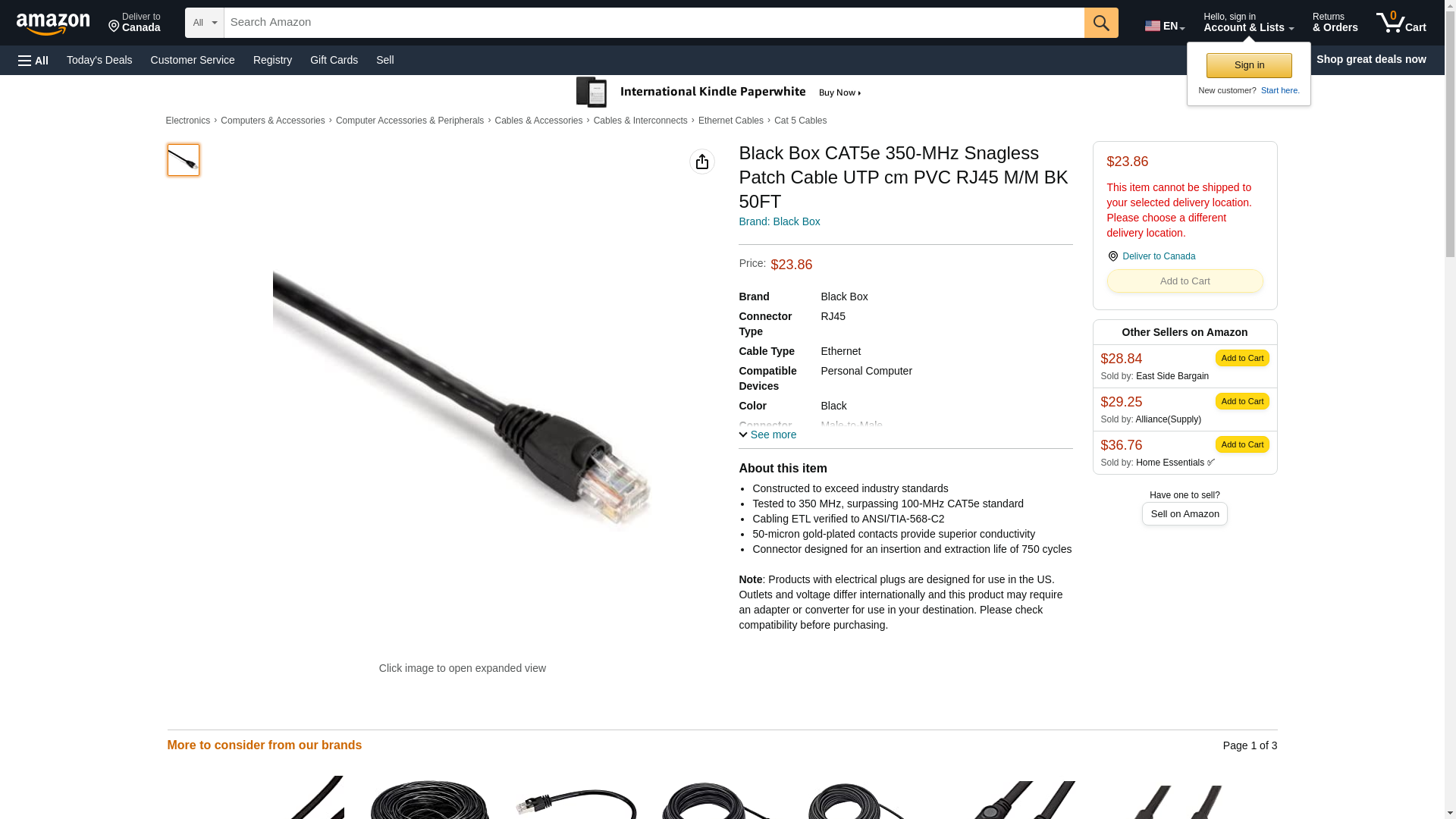Screen dimensions: 1456x819
Task: Select the cable product thumbnail
Action: pos(184,160)
